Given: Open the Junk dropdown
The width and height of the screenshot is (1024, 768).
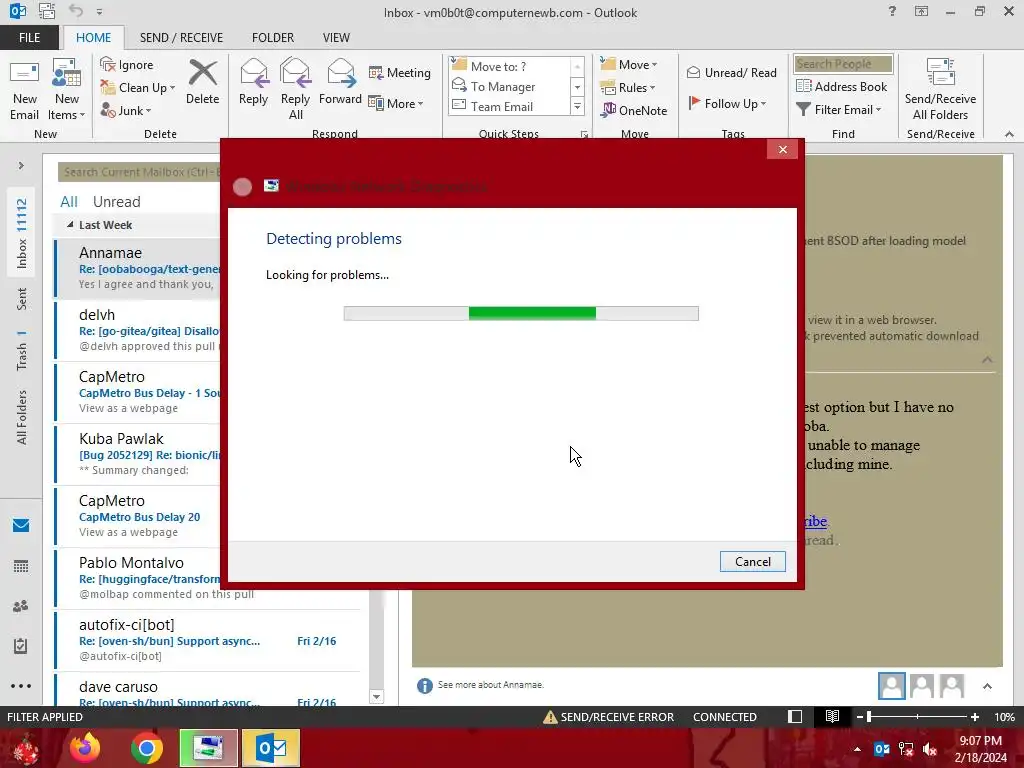Looking at the screenshot, I should coord(126,110).
